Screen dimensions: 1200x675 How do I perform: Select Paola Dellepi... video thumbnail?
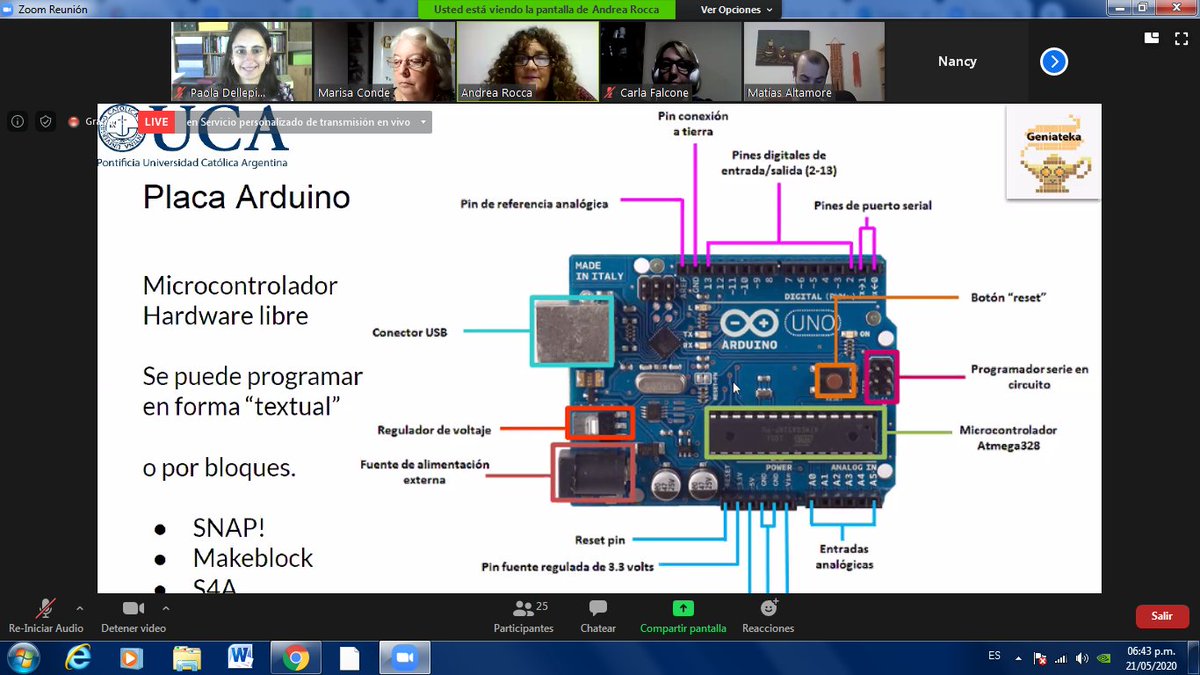point(243,62)
